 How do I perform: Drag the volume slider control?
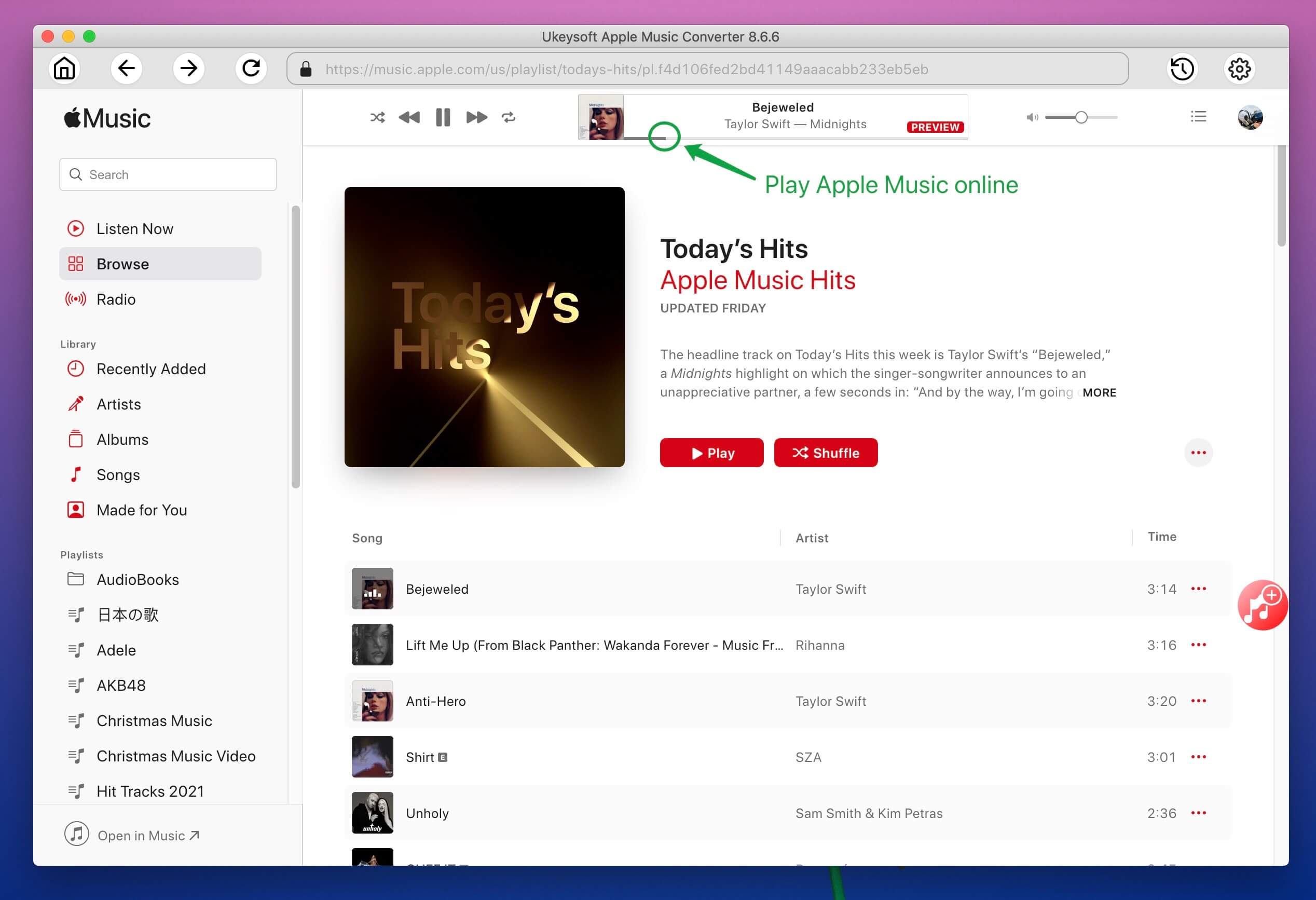pos(1080,117)
